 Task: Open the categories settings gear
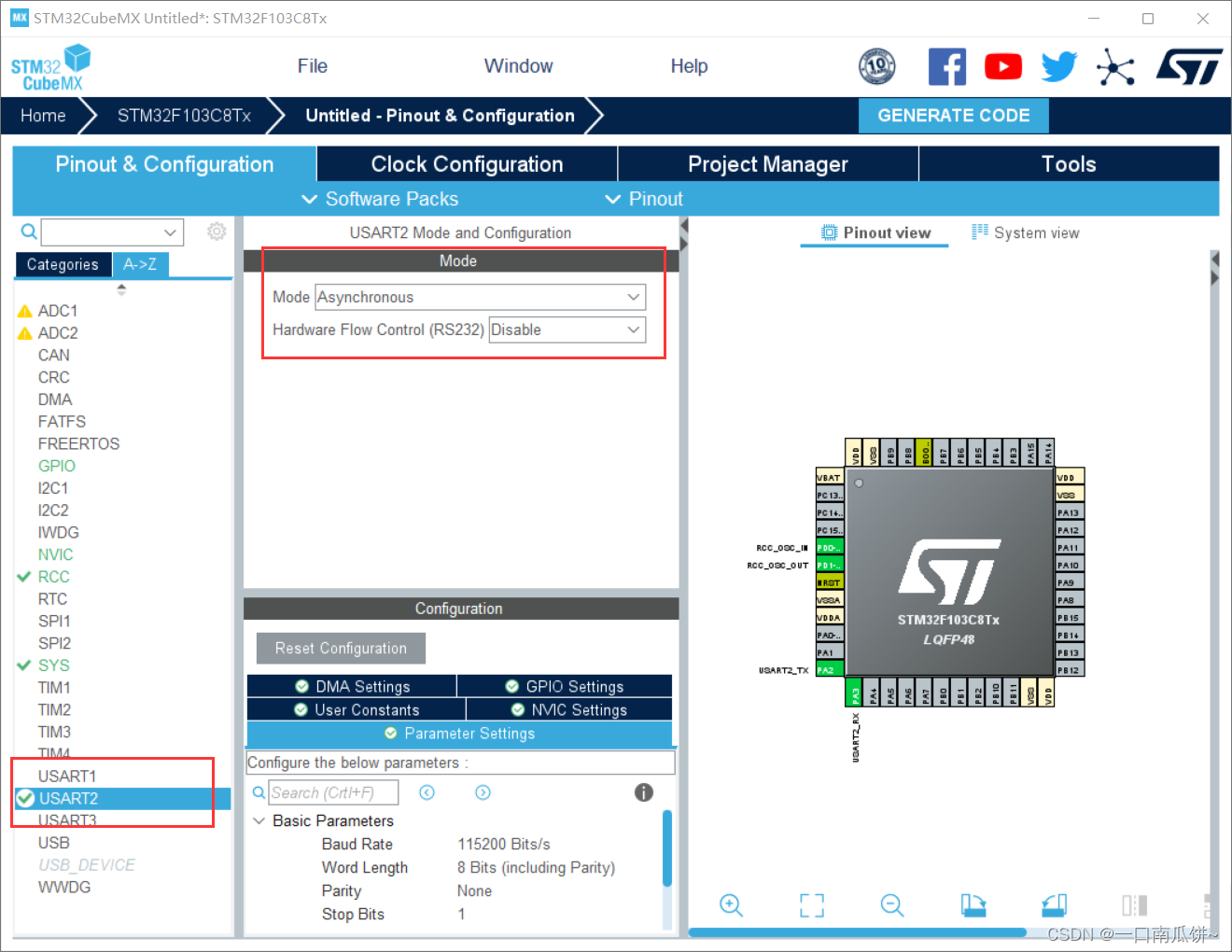(217, 231)
